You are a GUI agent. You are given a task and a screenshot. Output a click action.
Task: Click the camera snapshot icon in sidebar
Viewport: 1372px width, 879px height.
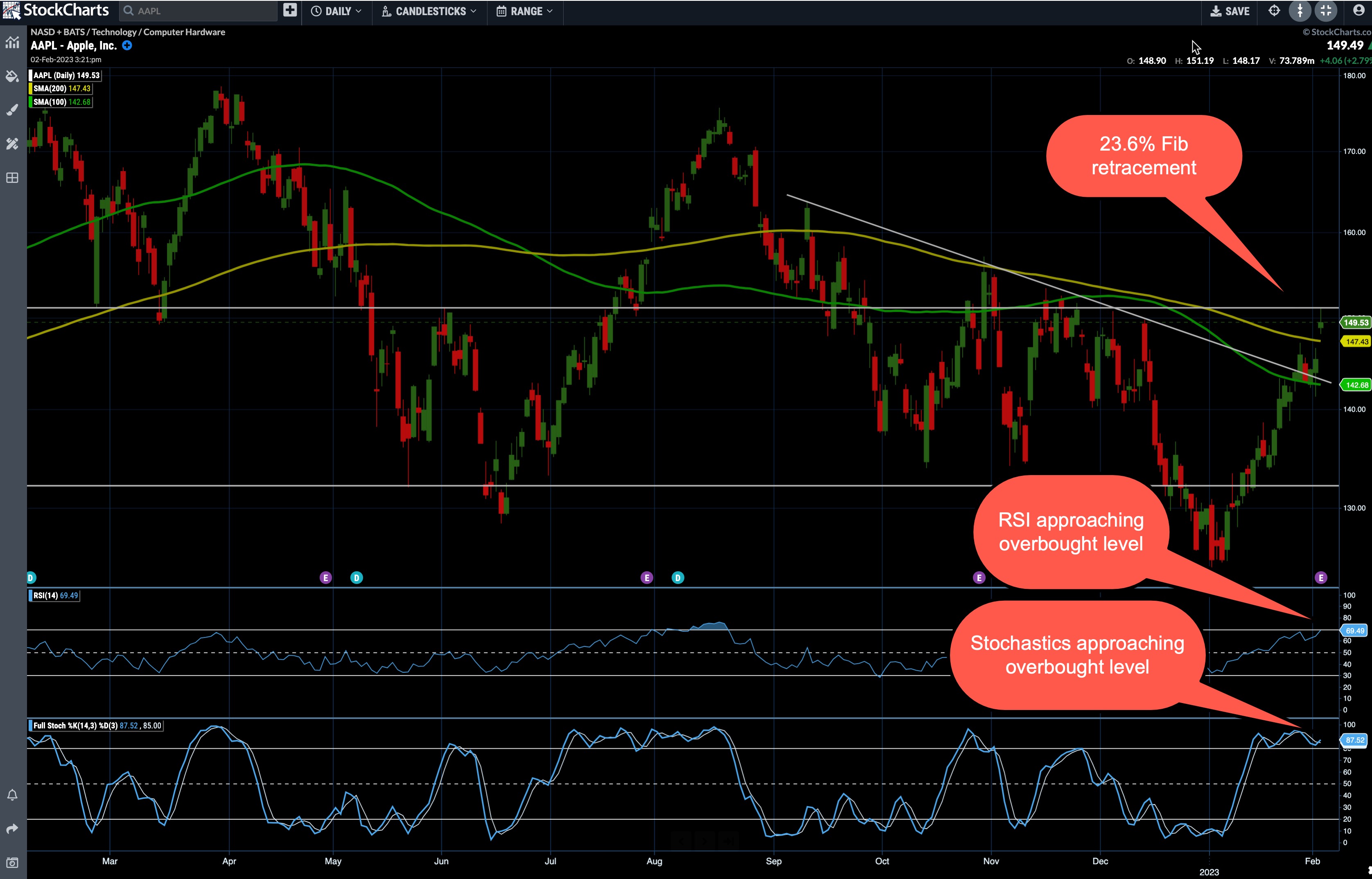click(13, 863)
